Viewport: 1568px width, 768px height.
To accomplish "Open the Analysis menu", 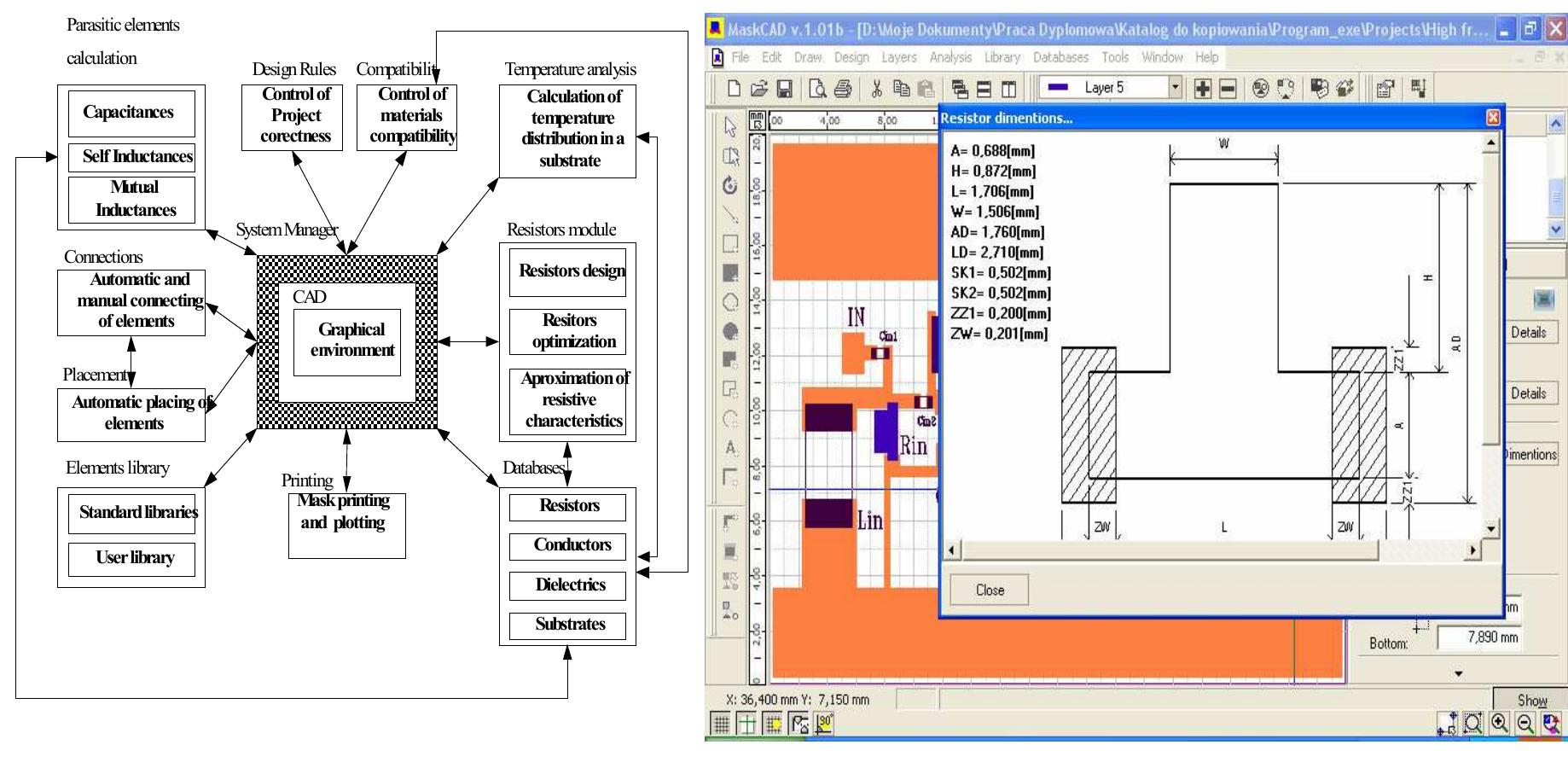I will (x=950, y=57).
